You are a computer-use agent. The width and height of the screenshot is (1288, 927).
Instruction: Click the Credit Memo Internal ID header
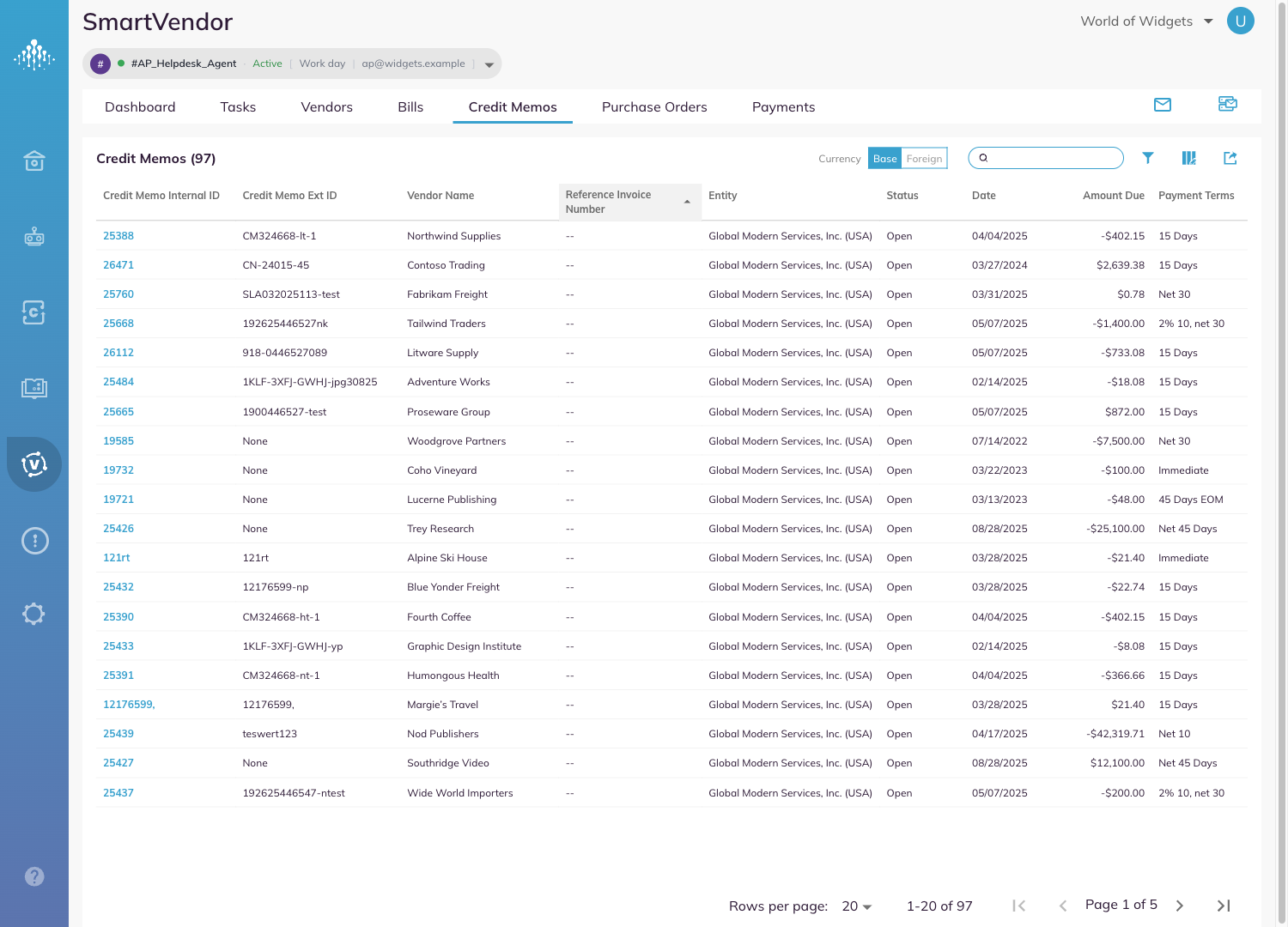pyautogui.click(x=161, y=196)
